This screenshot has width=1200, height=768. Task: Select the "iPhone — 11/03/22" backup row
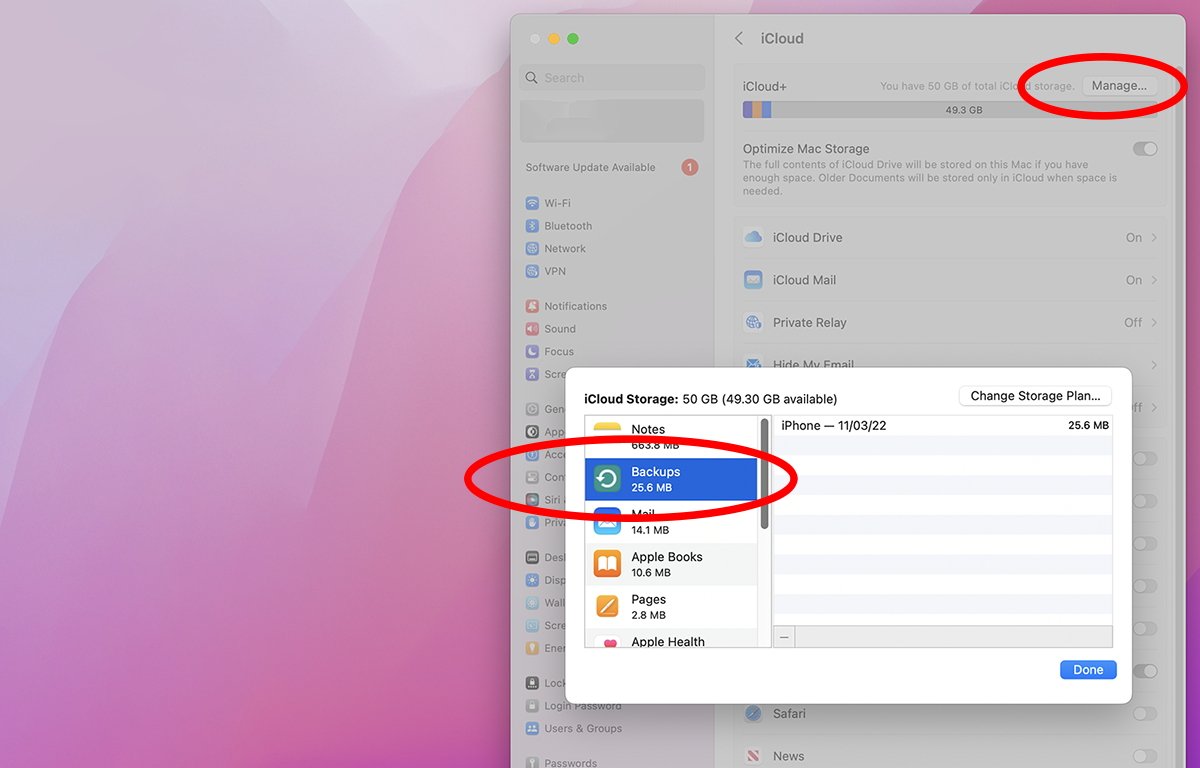(x=943, y=426)
